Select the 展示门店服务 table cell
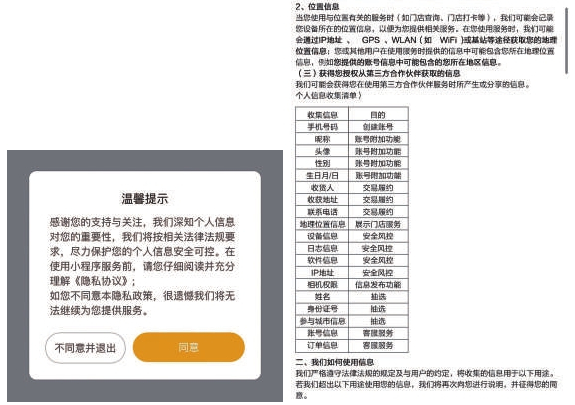575x405 pixels. pyautogui.click(x=378, y=224)
